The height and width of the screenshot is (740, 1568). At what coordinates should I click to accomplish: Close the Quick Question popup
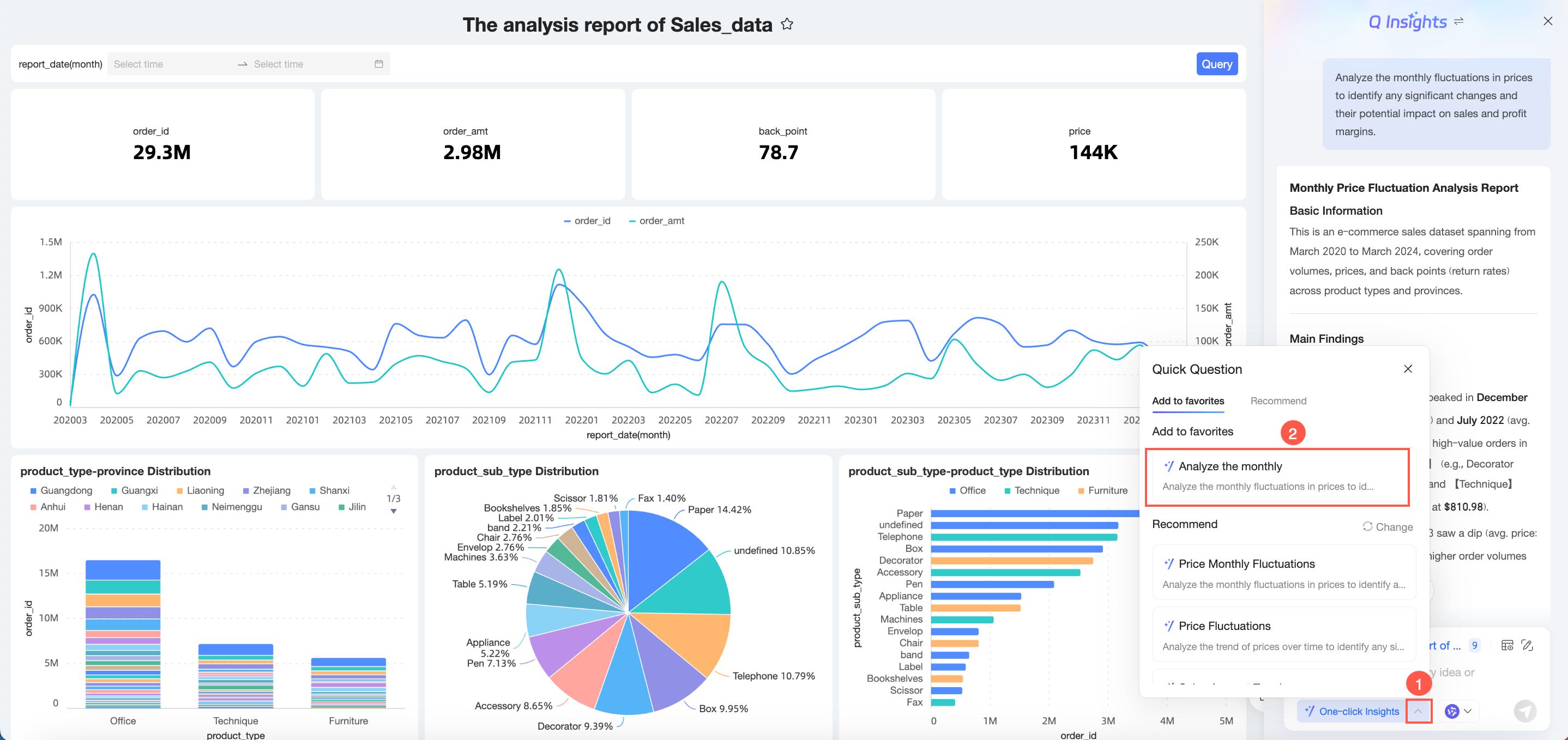[x=1407, y=369]
